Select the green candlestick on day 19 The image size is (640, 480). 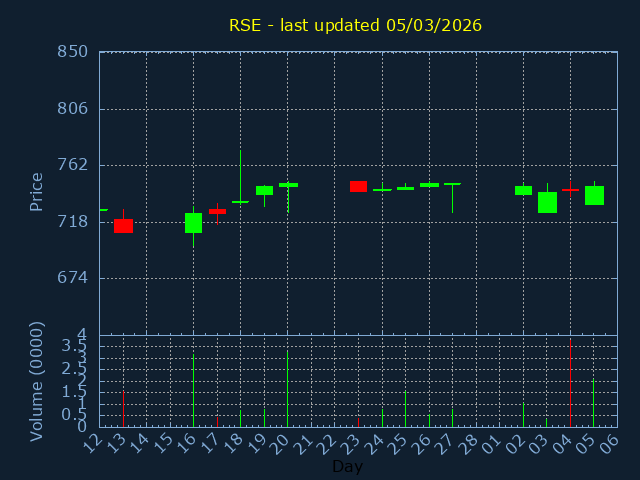tap(264, 190)
